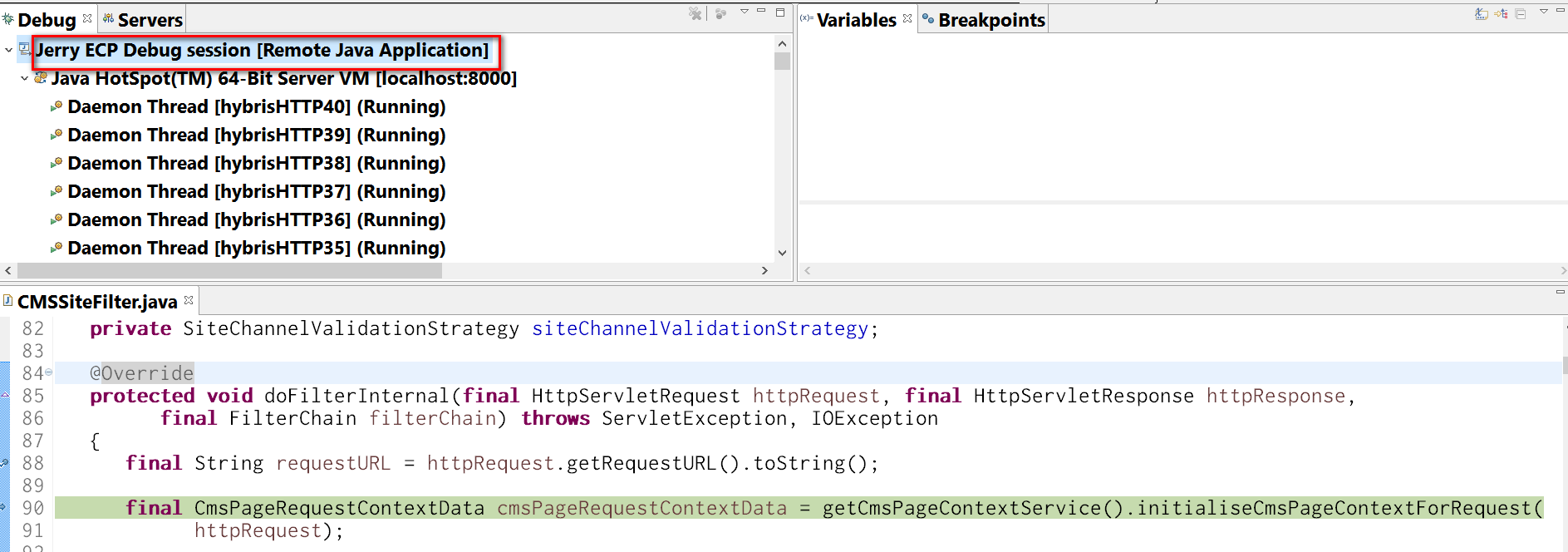The height and width of the screenshot is (552, 1568).
Task: Switch to the Servers tab
Action: (x=142, y=20)
